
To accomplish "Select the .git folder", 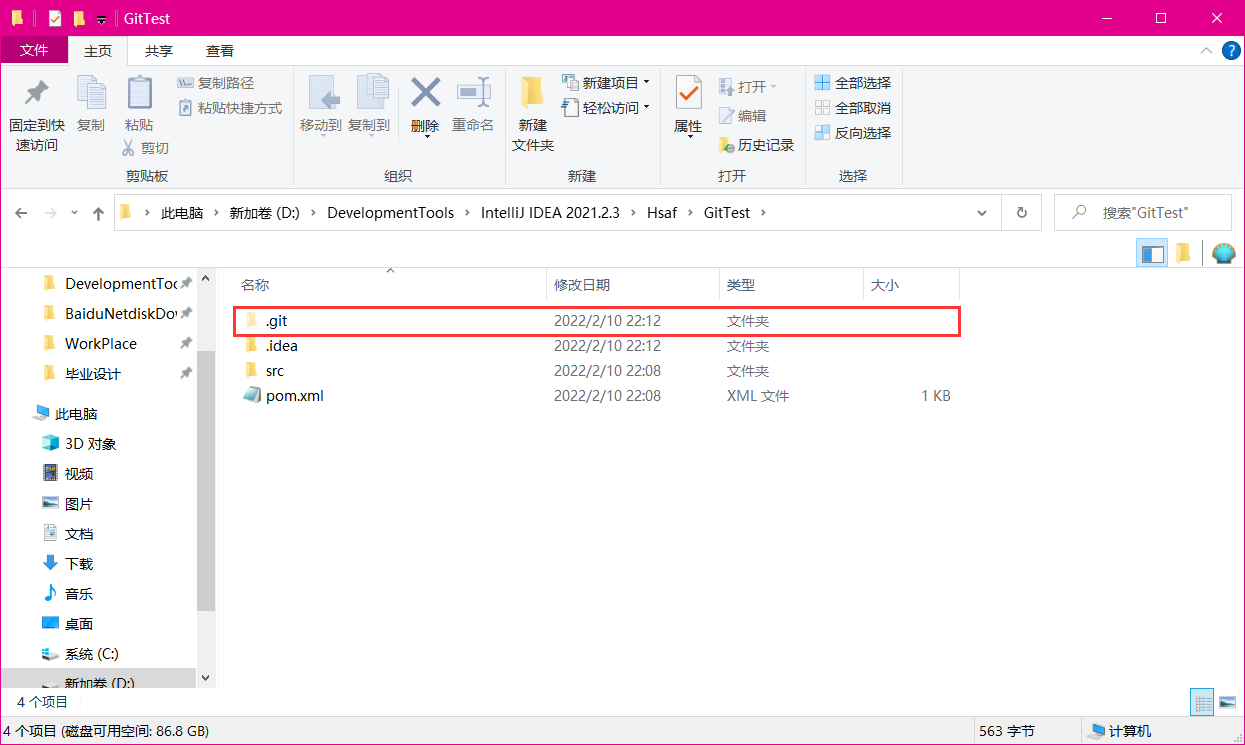I will click(597, 321).
